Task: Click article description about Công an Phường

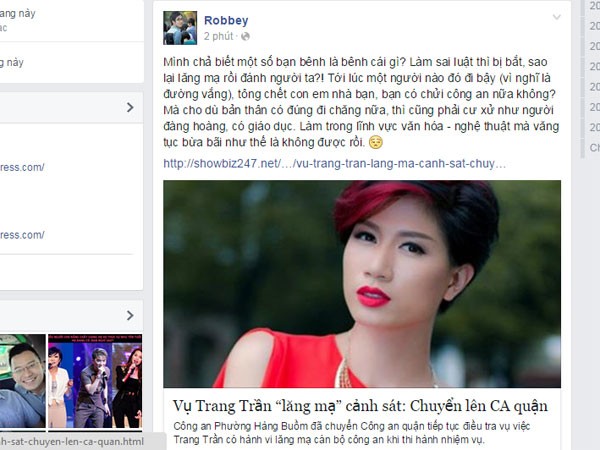Action: (352, 433)
